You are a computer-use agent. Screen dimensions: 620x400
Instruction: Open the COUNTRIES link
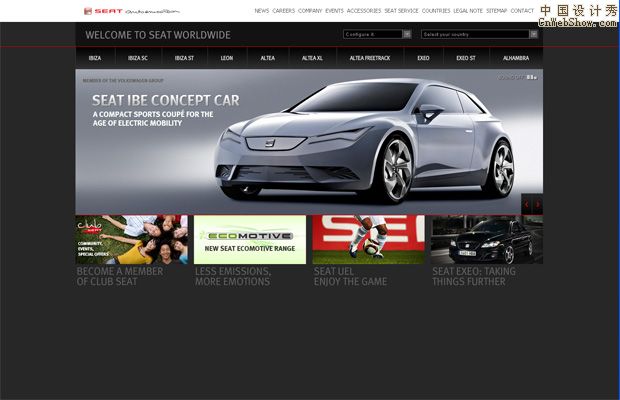point(436,11)
